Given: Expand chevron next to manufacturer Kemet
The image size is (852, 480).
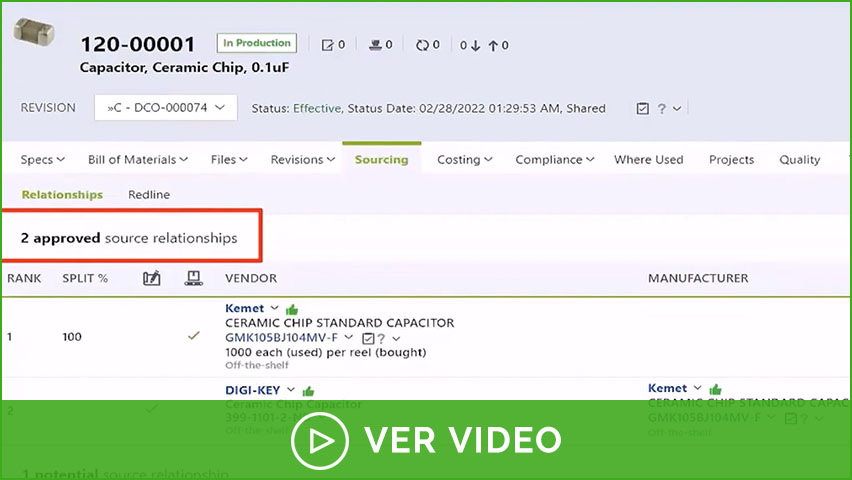Looking at the screenshot, I should click(698, 388).
